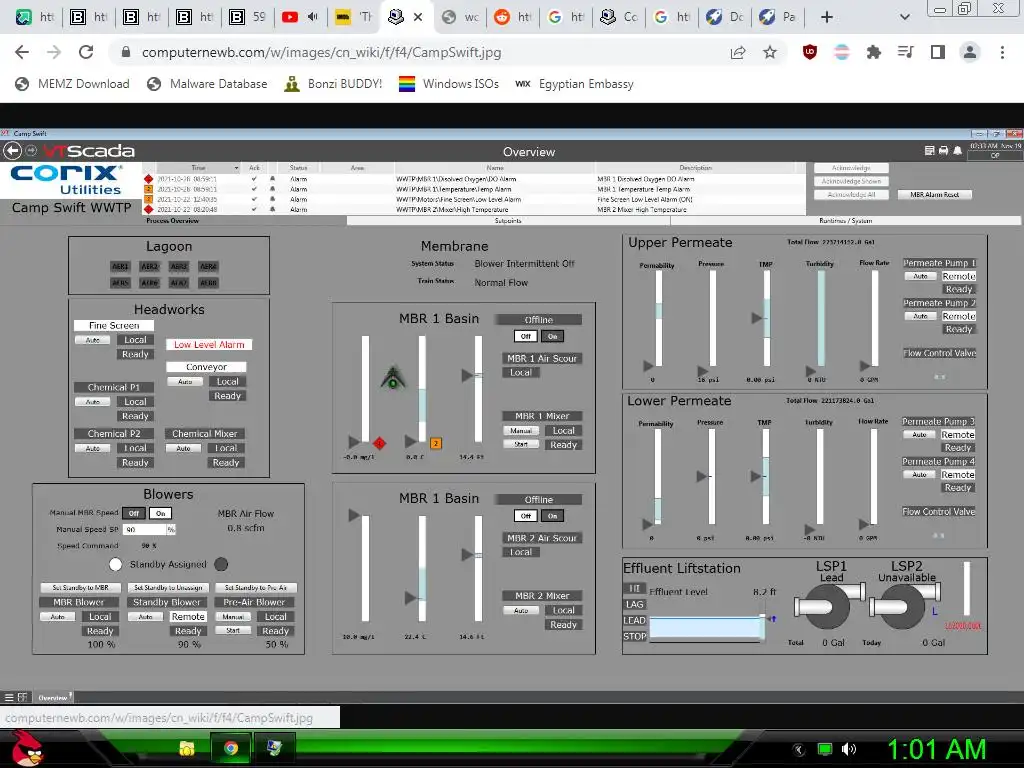1024x768 pixels.
Task: Open Chrome's Extensions puzzle icon
Action: pos(874,52)
